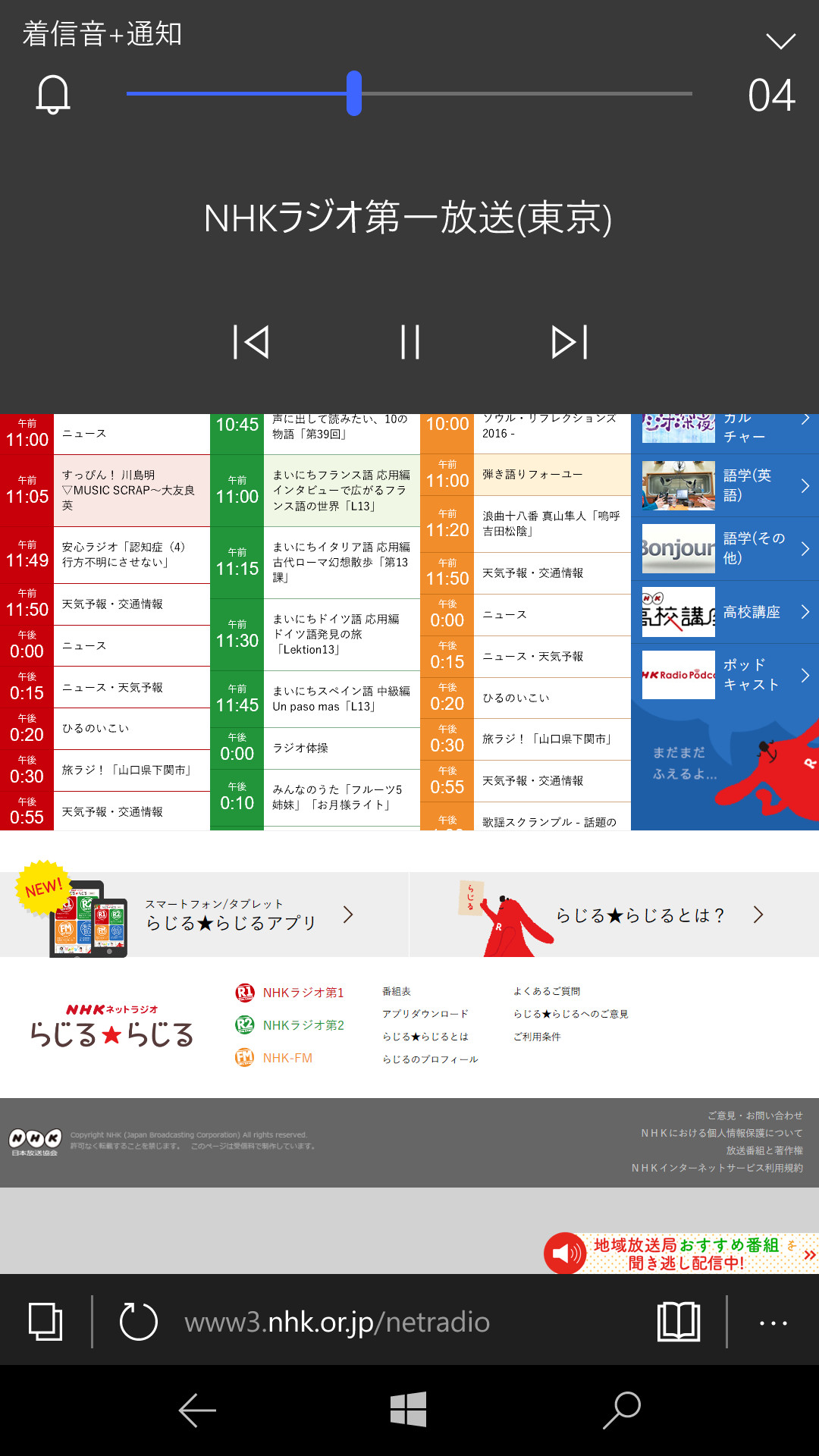This screenshot has width=819, height=1456.
Task: Open Bonjour language thumbnail
Action: click(679, 548)
